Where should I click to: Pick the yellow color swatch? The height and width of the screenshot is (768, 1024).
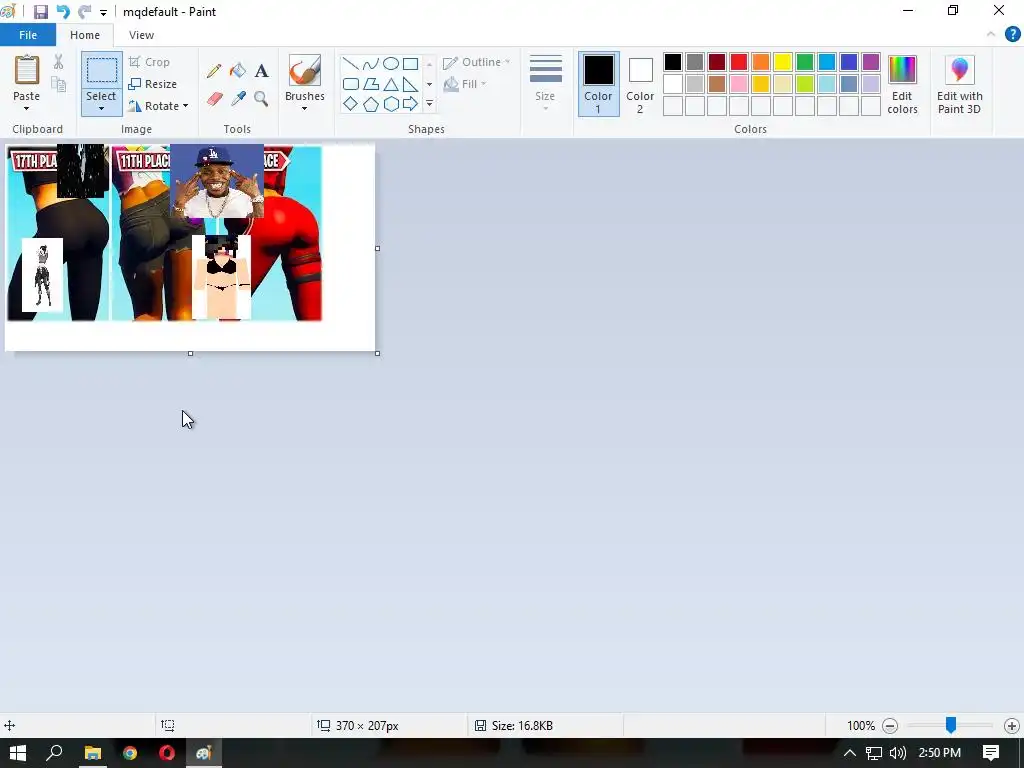pyautogui.click(x=783, y=62)
